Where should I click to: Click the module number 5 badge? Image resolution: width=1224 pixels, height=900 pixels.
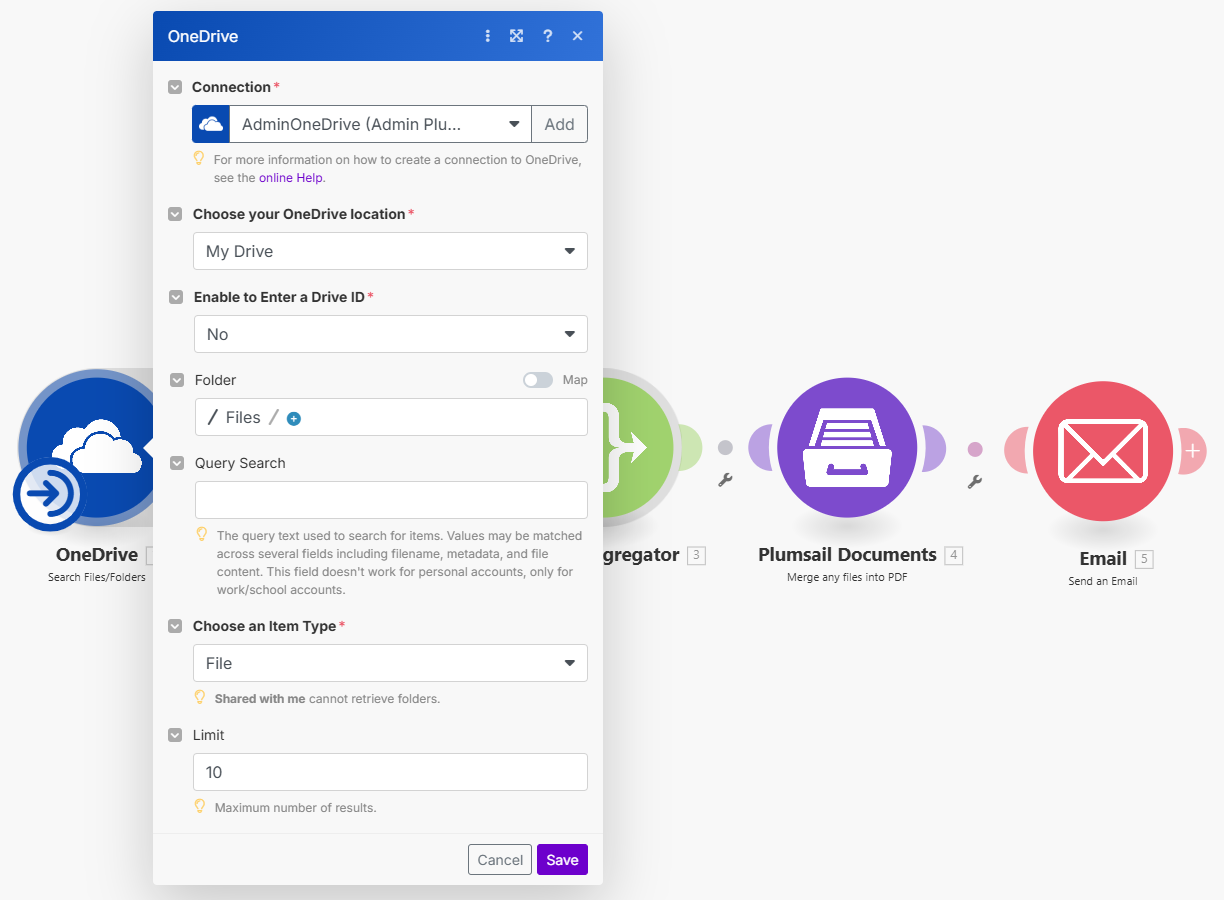pyautogui.click(x=1144, y=559)
